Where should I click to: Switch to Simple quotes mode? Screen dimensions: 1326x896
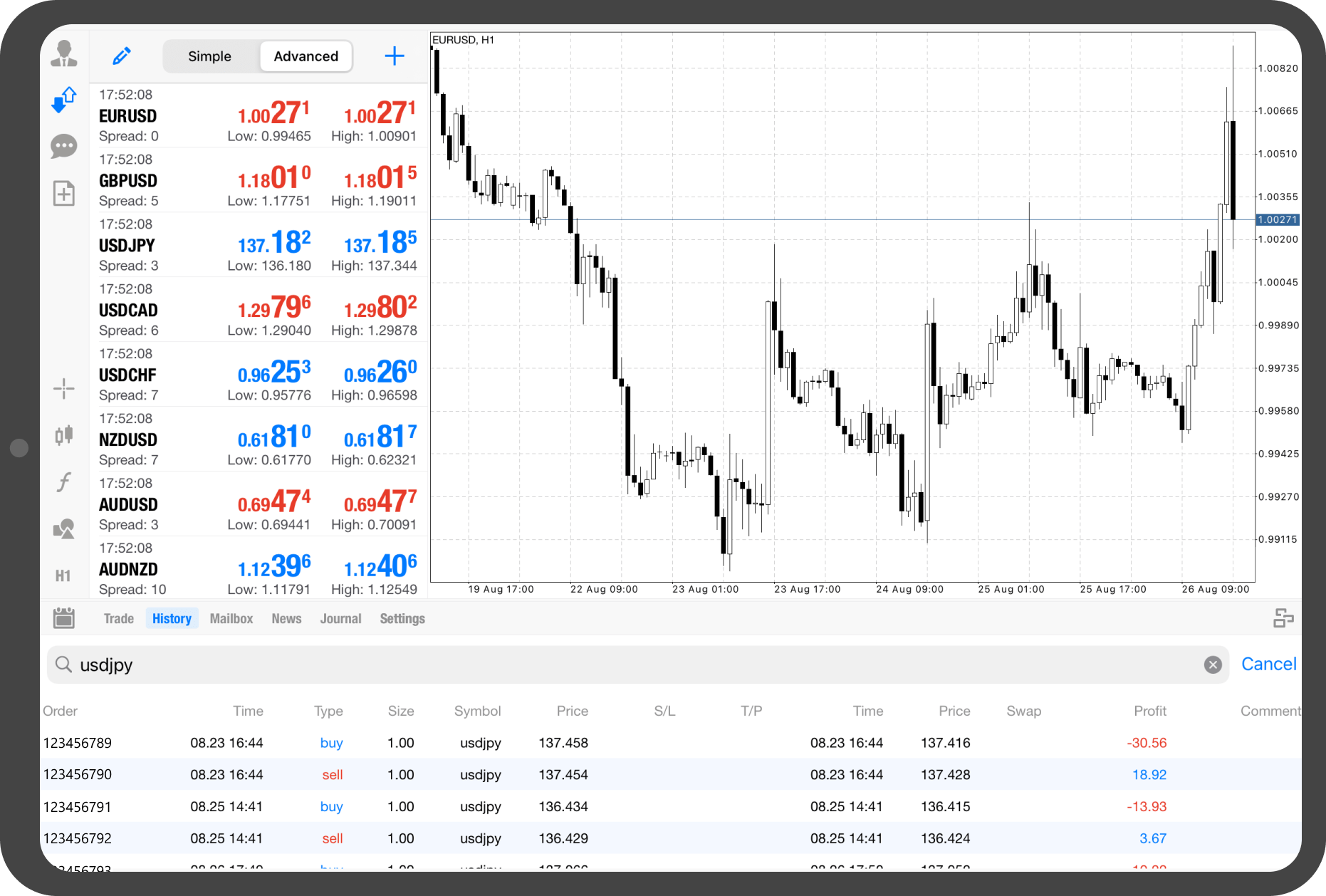coord(209,56)
